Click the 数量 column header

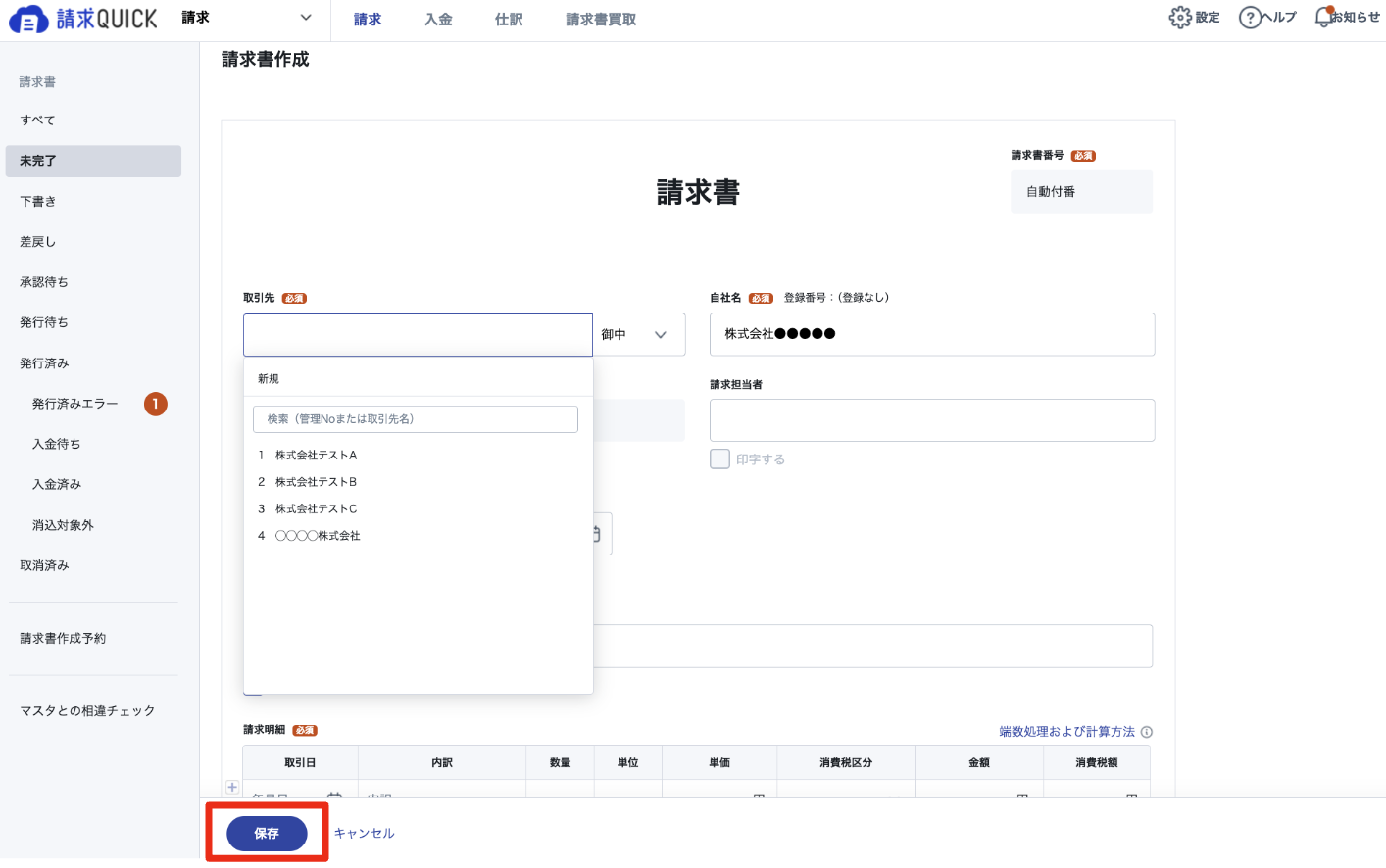pyautogui.click(x=560, y=762)
